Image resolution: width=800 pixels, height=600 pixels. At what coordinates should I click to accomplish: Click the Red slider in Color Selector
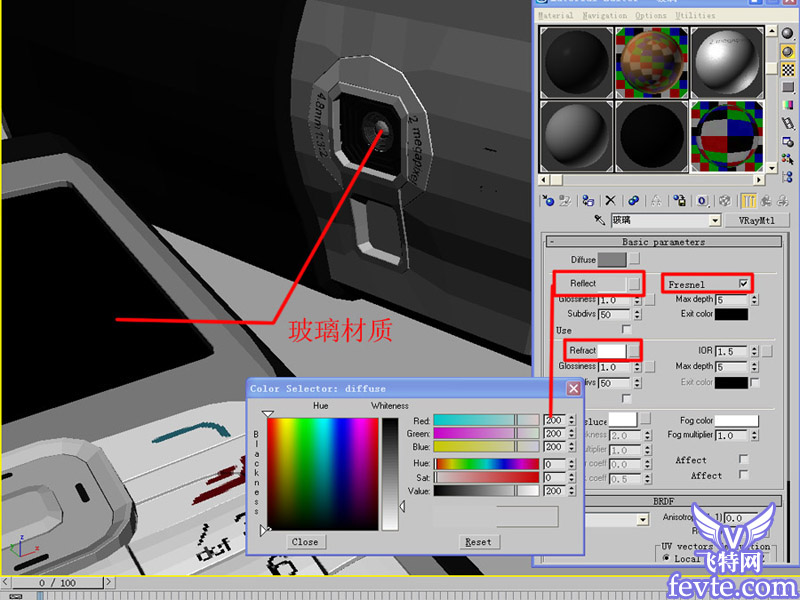[x=486, y=420]
